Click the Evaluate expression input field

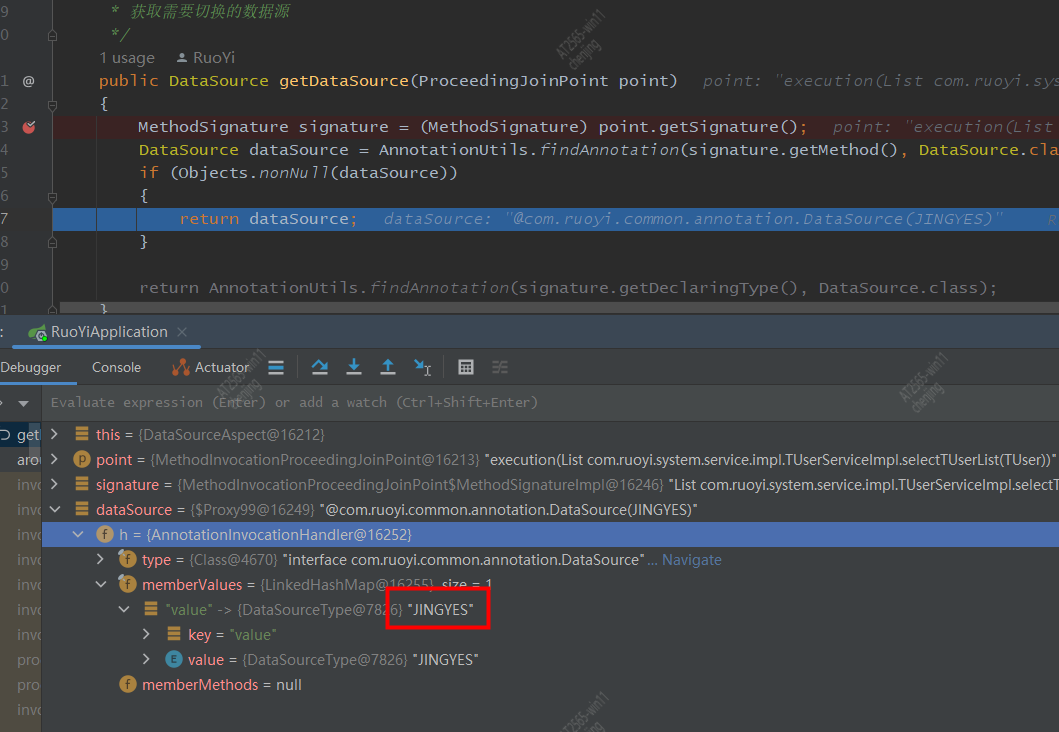550,403
